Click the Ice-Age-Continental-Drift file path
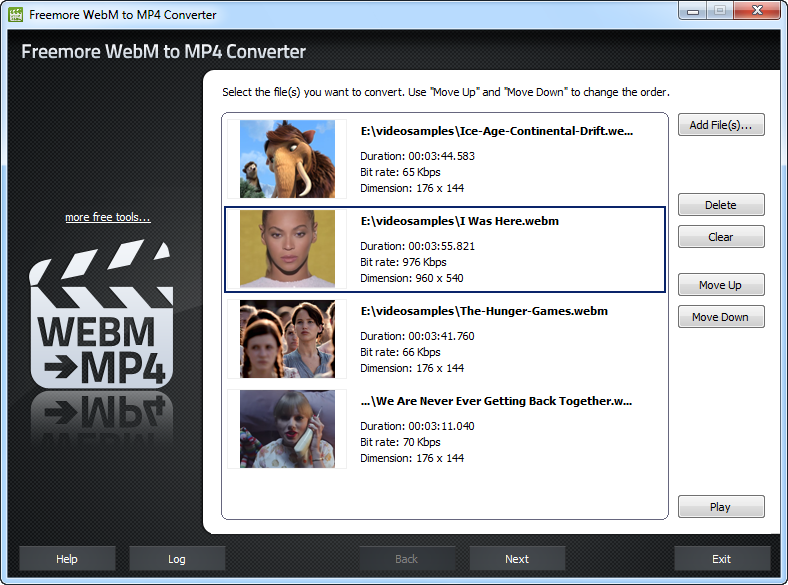 tap(497, 131)
